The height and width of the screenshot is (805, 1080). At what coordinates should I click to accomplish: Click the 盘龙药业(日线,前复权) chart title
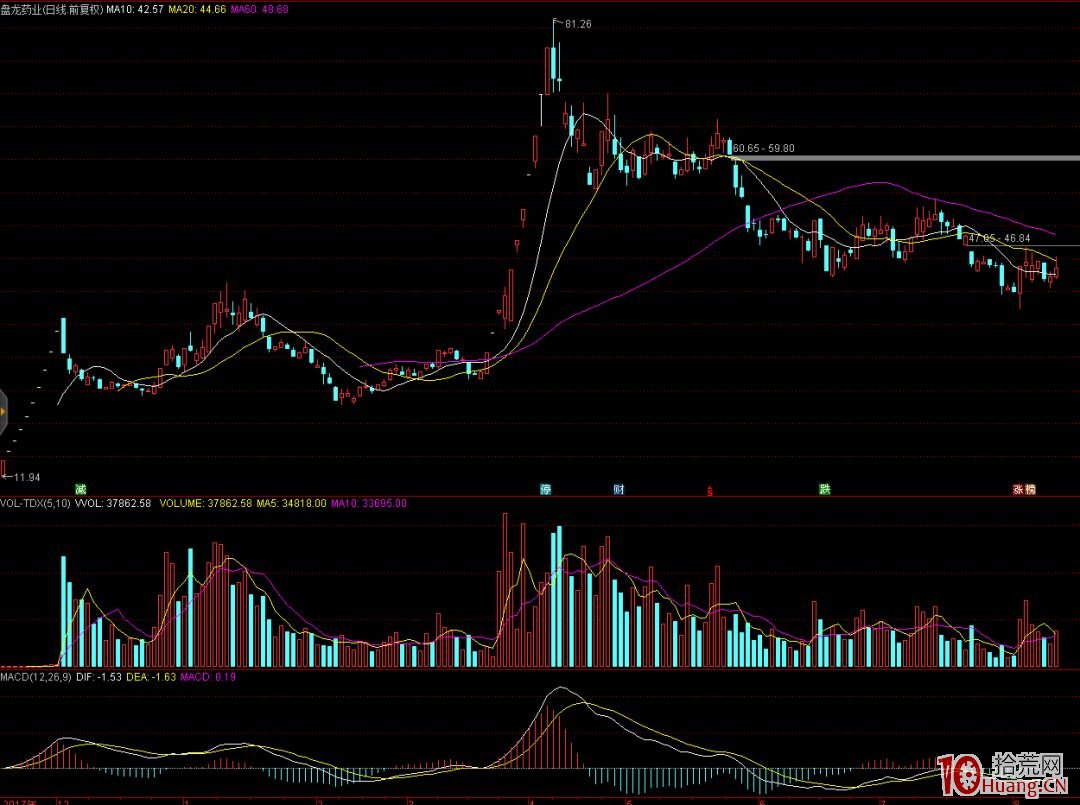click(52, 10)
